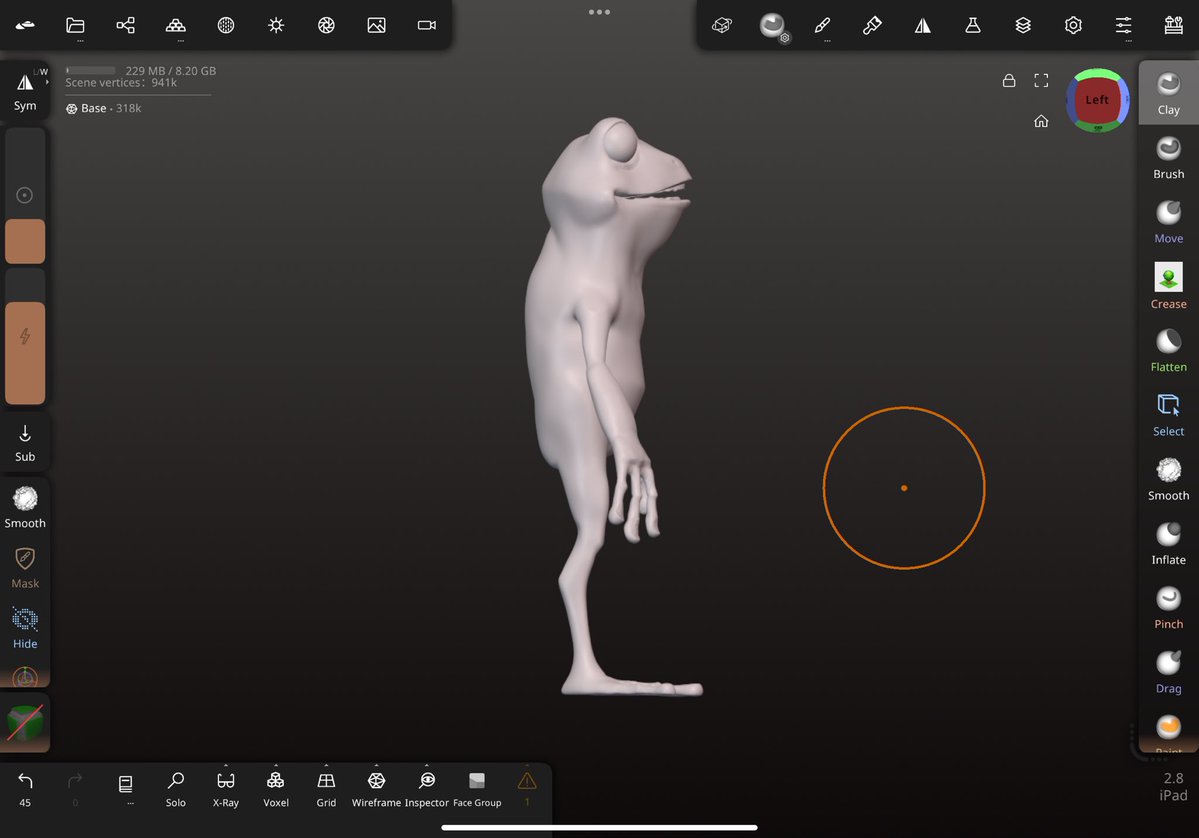Image resolution: width=1199 pixels, height=838 pixels.
Task: Select the Crease tool
Action: point(1168,287)
